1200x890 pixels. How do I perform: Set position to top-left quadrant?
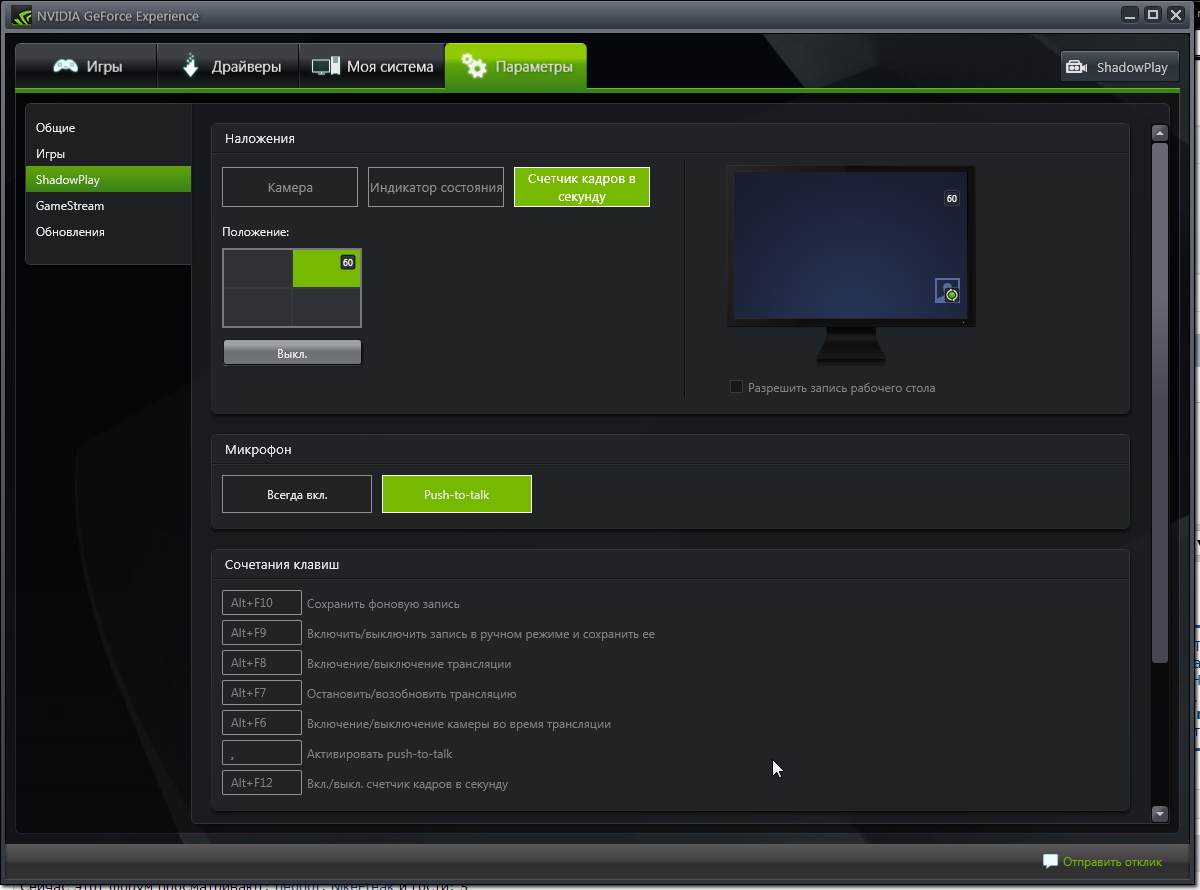[x=257, y=269]
